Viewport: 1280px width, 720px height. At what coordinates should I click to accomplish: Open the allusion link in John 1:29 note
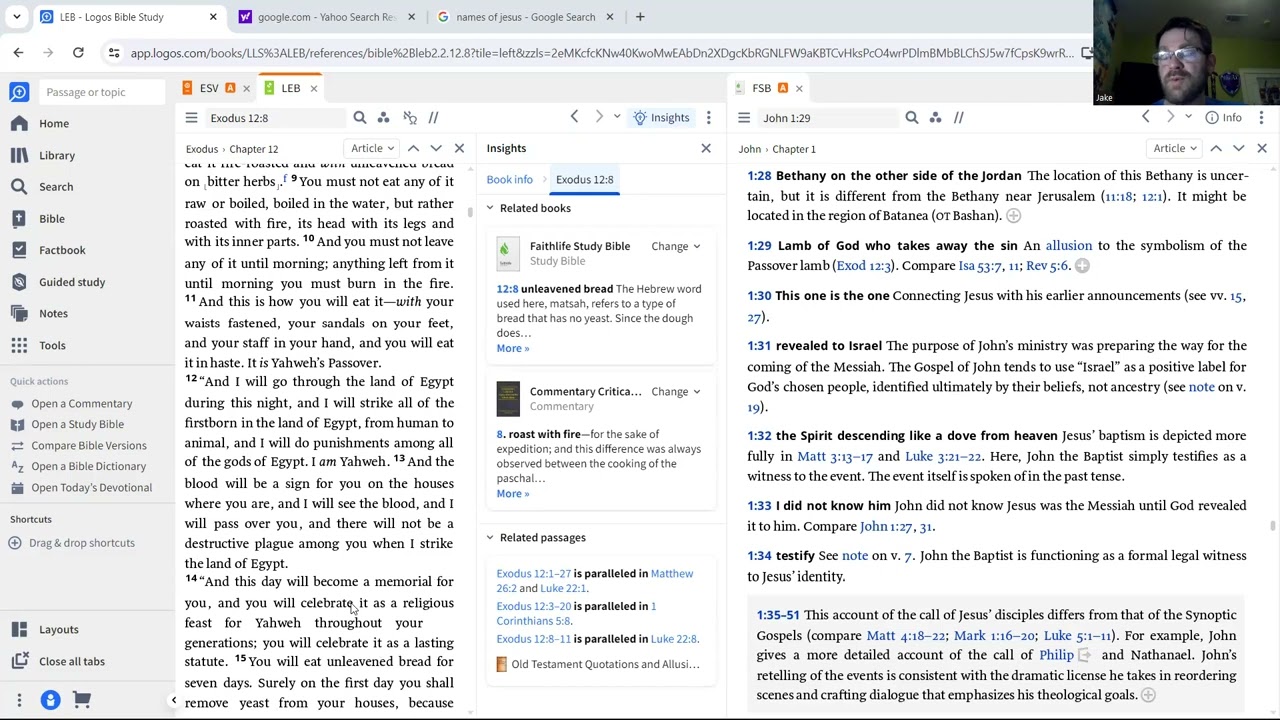1069,246
